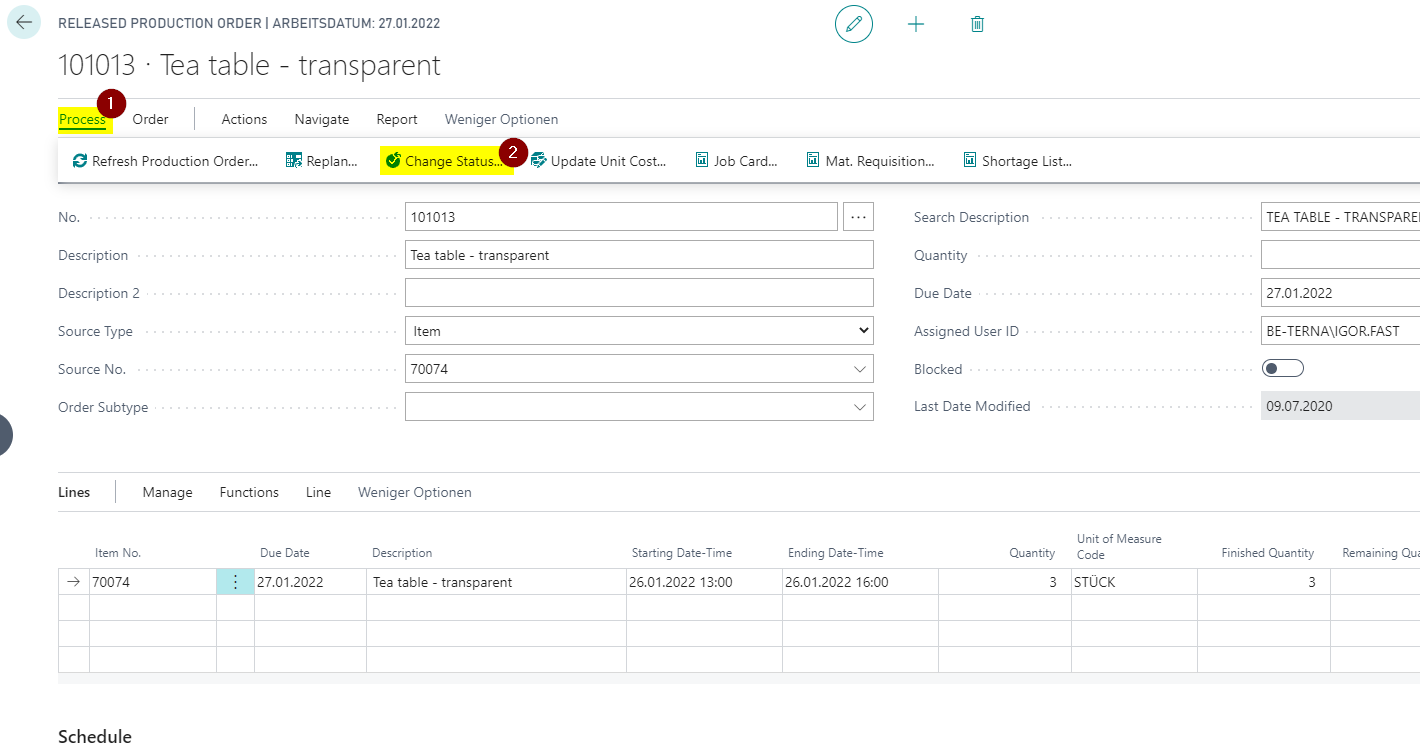The image size is (1420, 747).
Task: Open Job Card report
Action: coord(736,161)
